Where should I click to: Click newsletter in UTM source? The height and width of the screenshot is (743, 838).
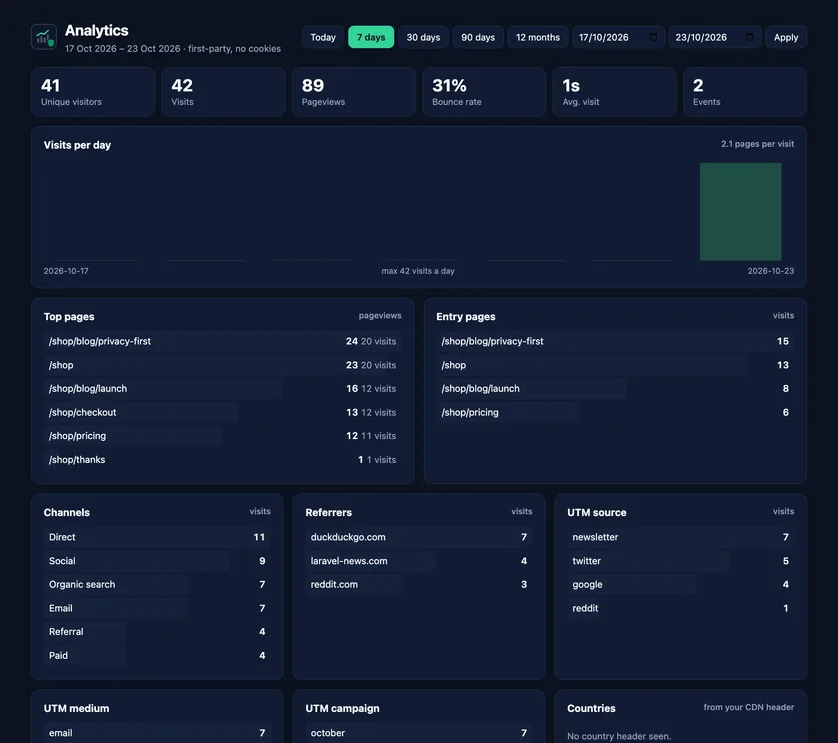pos(680,537)
